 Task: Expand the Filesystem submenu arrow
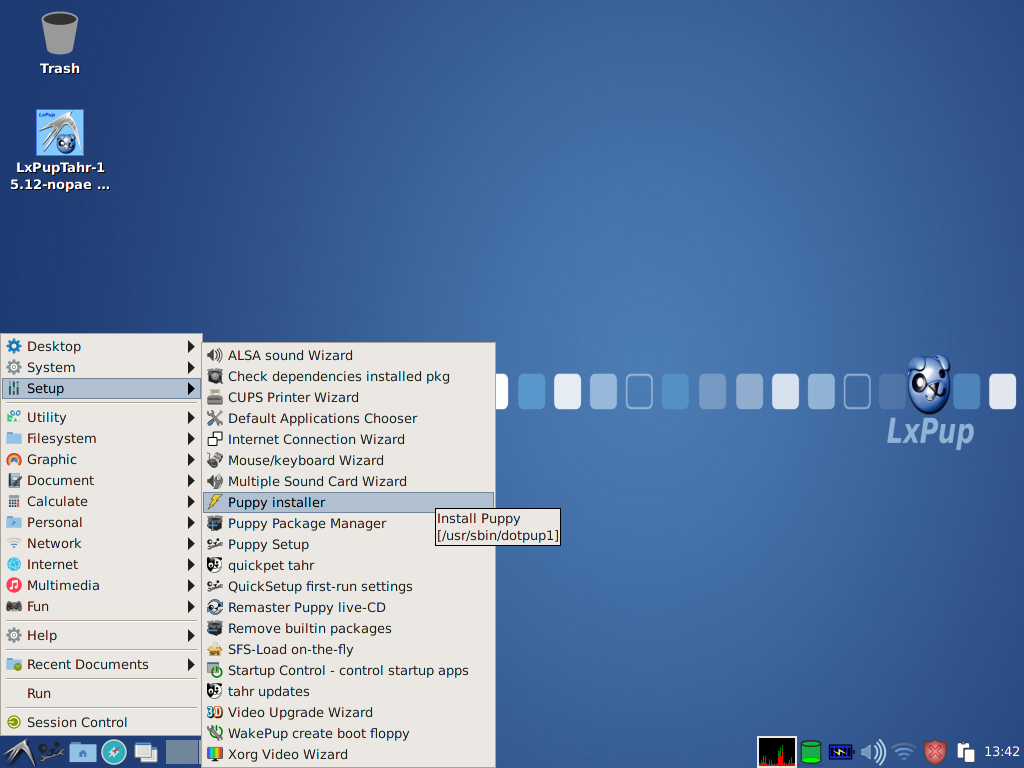click(191, 438)
